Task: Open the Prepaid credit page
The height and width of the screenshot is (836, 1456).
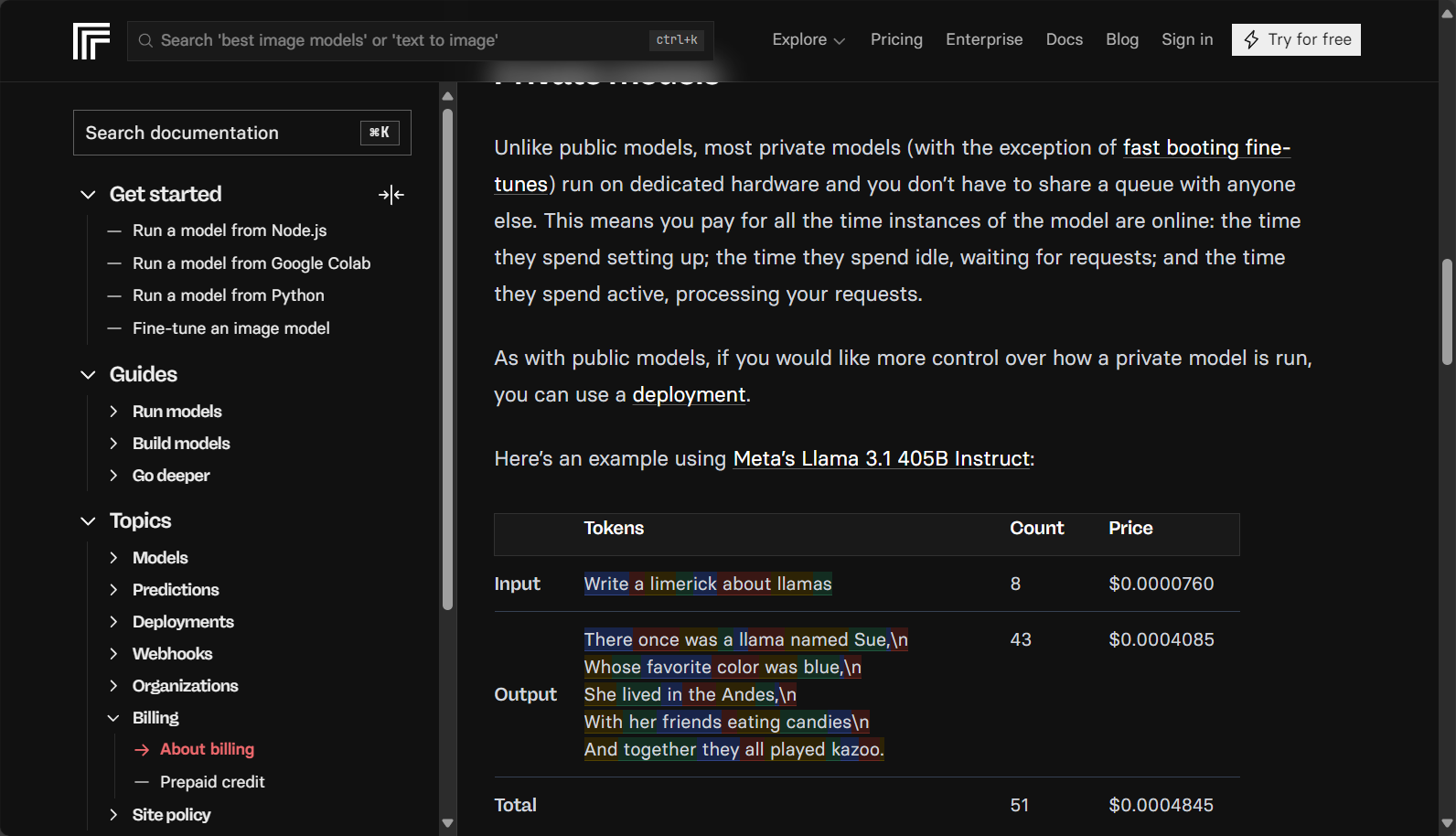Action: point(212,782)
